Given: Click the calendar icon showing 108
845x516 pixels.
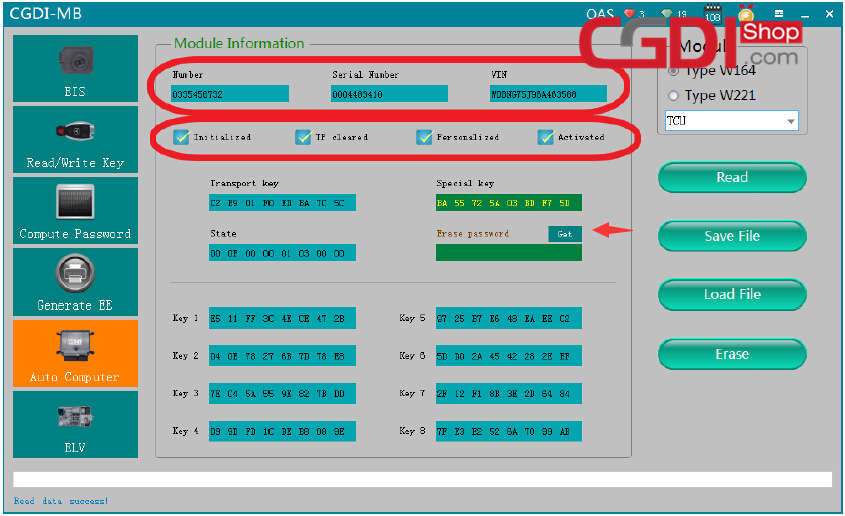Looking at the screenshot, I should (713, 14).
